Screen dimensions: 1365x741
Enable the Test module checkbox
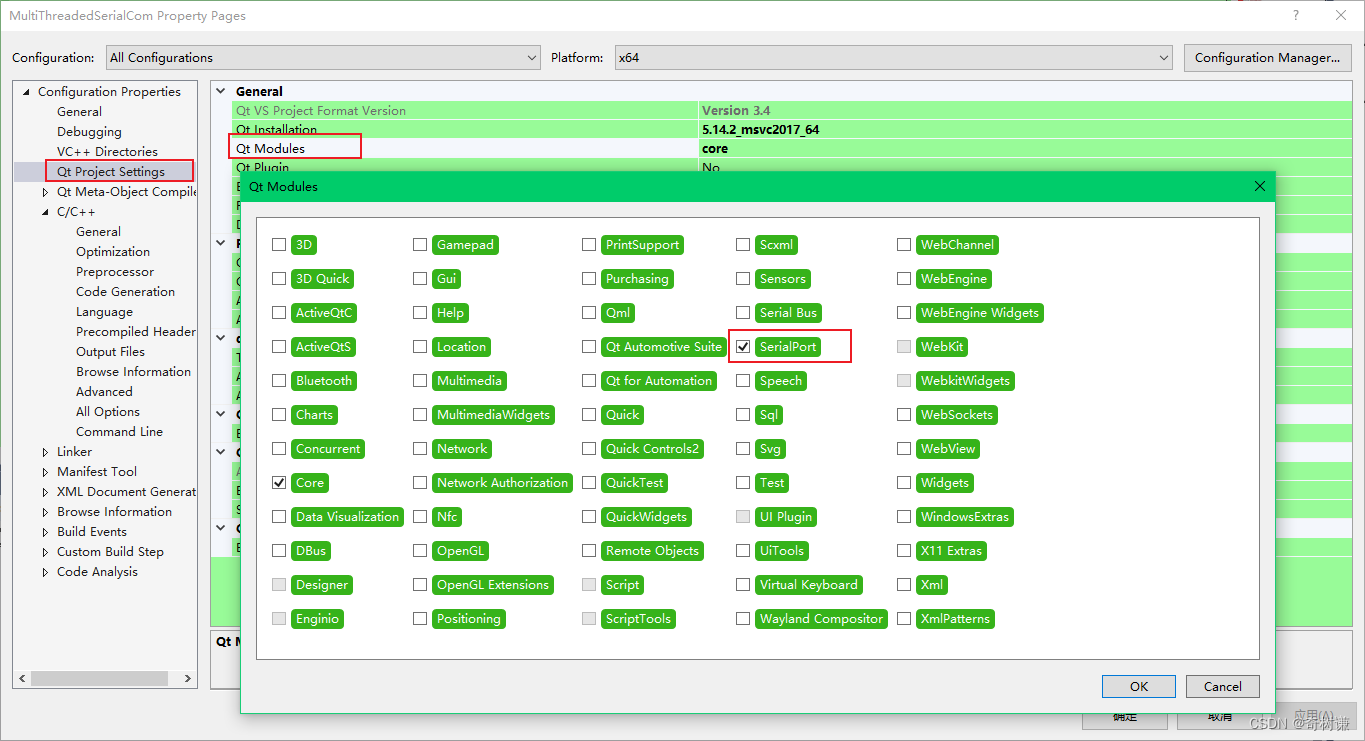pos(743,483)
